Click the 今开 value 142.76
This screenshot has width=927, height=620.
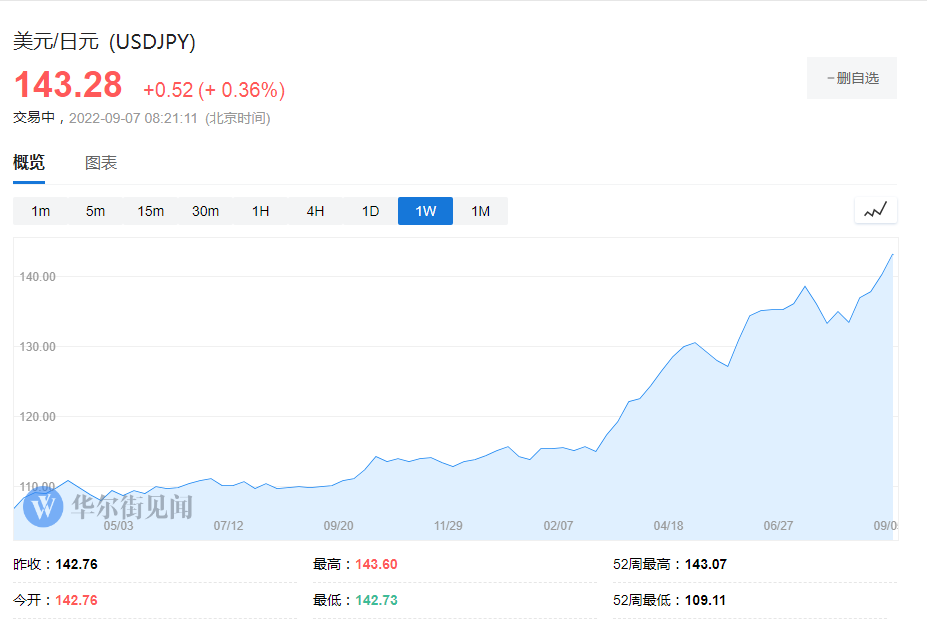coord(76,600)
